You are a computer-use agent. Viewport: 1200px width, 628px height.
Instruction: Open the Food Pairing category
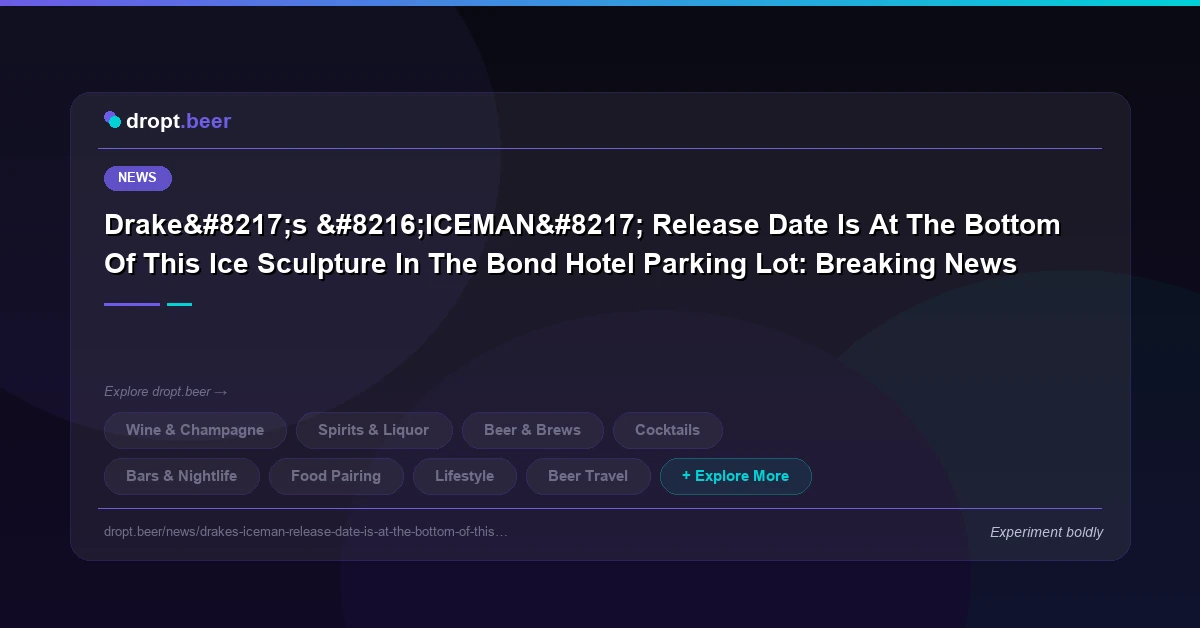[336, 476]
